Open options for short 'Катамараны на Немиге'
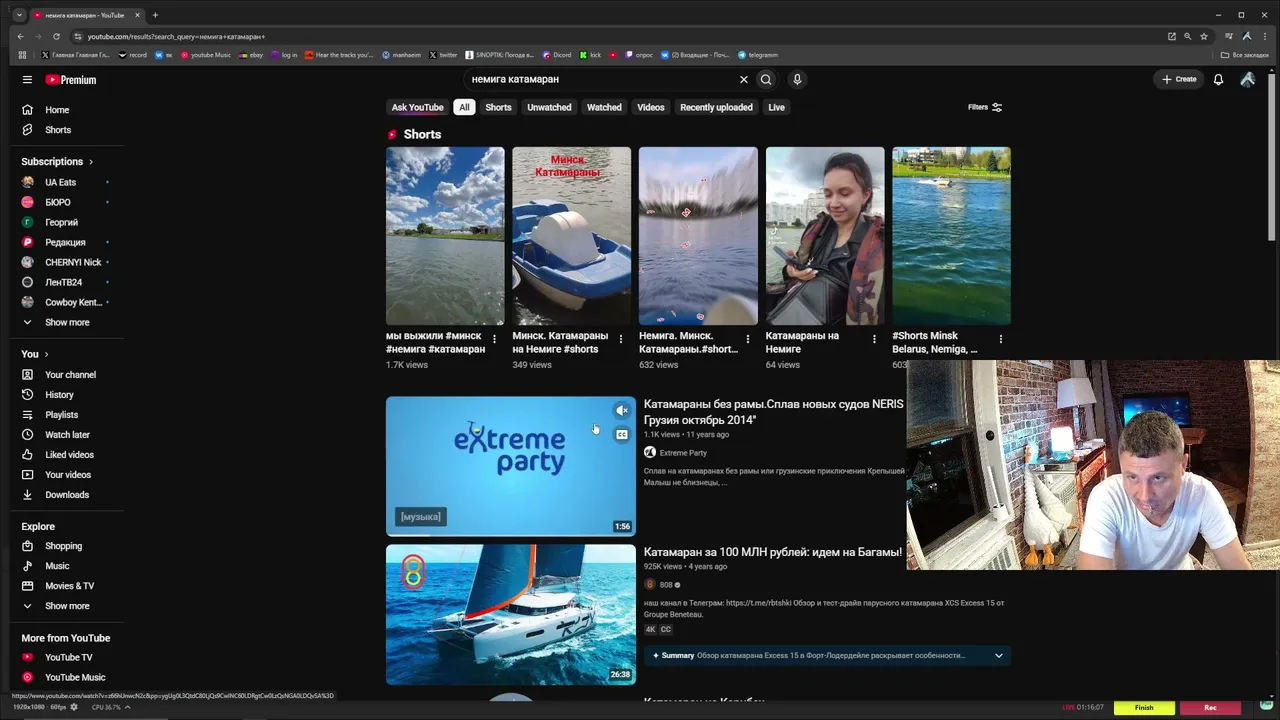The image size is (1280, 720). coord(874,340)
